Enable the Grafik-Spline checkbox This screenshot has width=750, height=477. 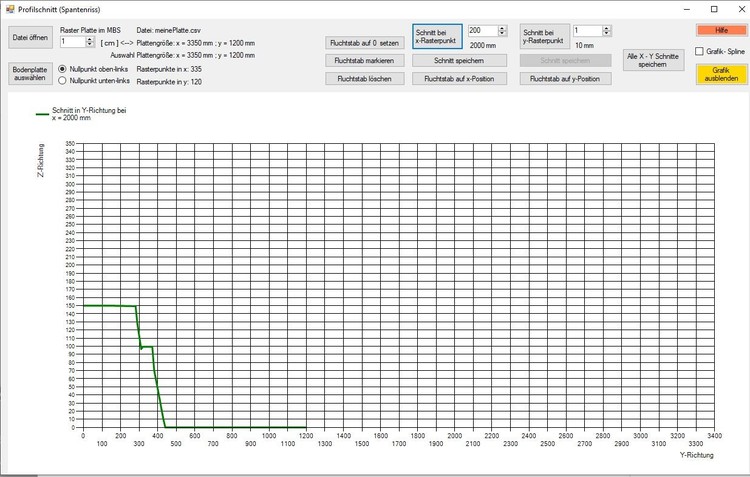[x=700, y=51]
